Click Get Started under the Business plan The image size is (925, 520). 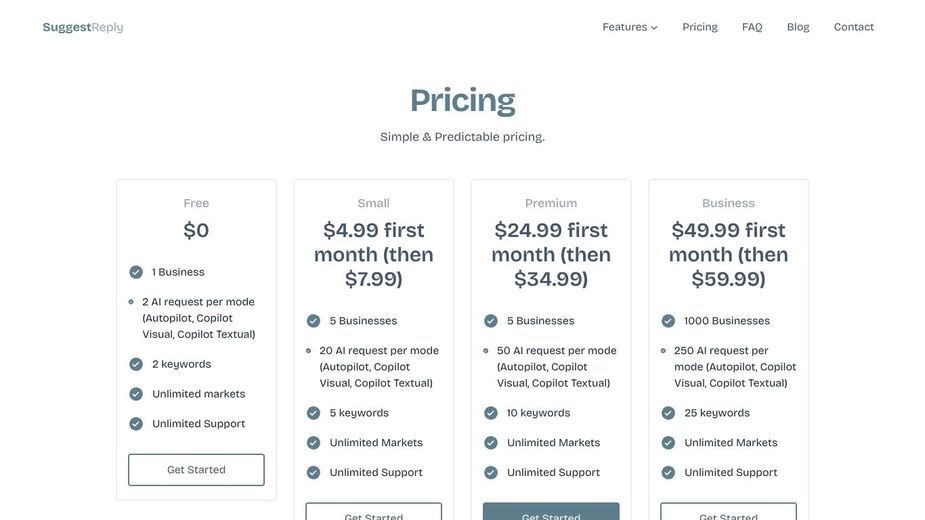pyautogui.click(x=729, y=511)
